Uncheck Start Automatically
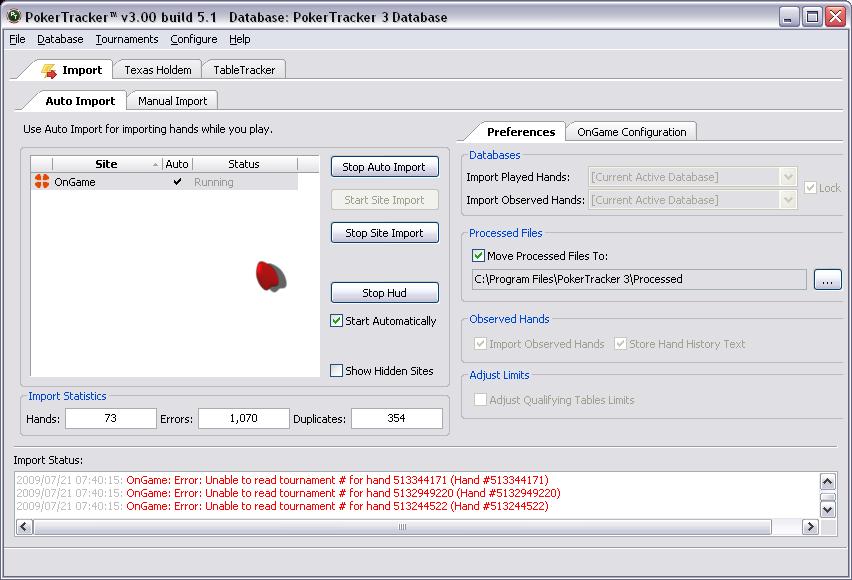 [336, 321]
